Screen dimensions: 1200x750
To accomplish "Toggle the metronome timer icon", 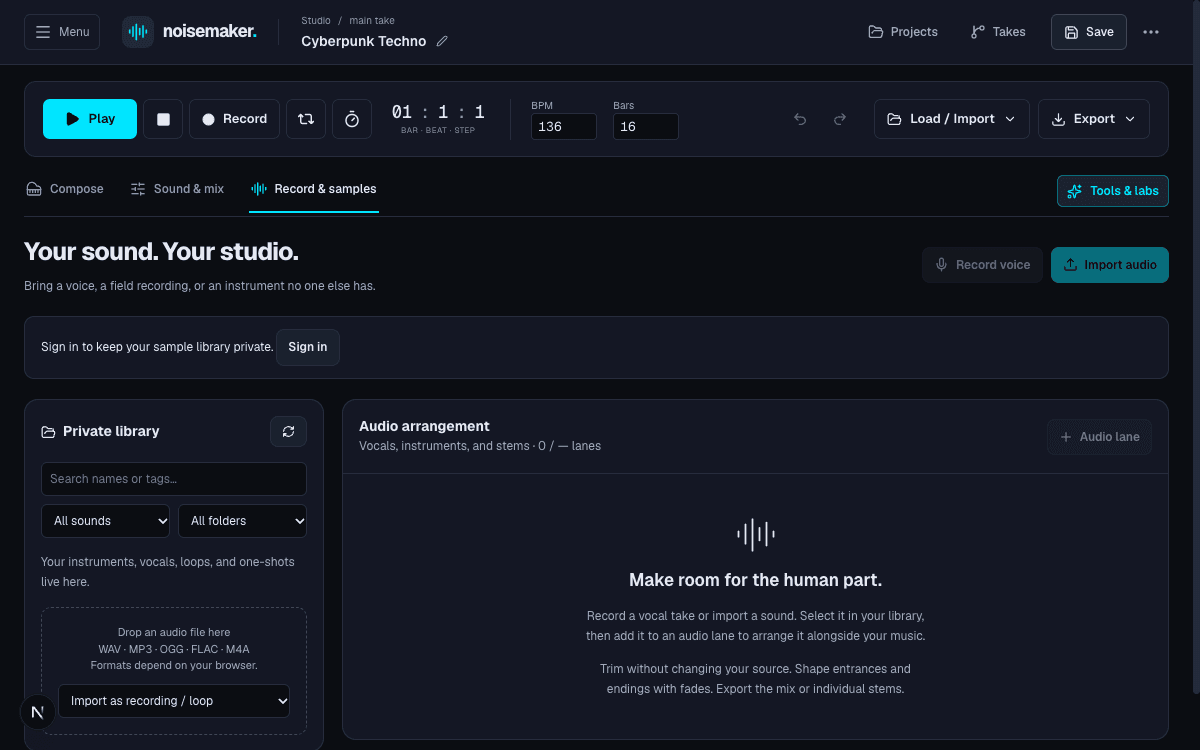I will pos(352,119).
